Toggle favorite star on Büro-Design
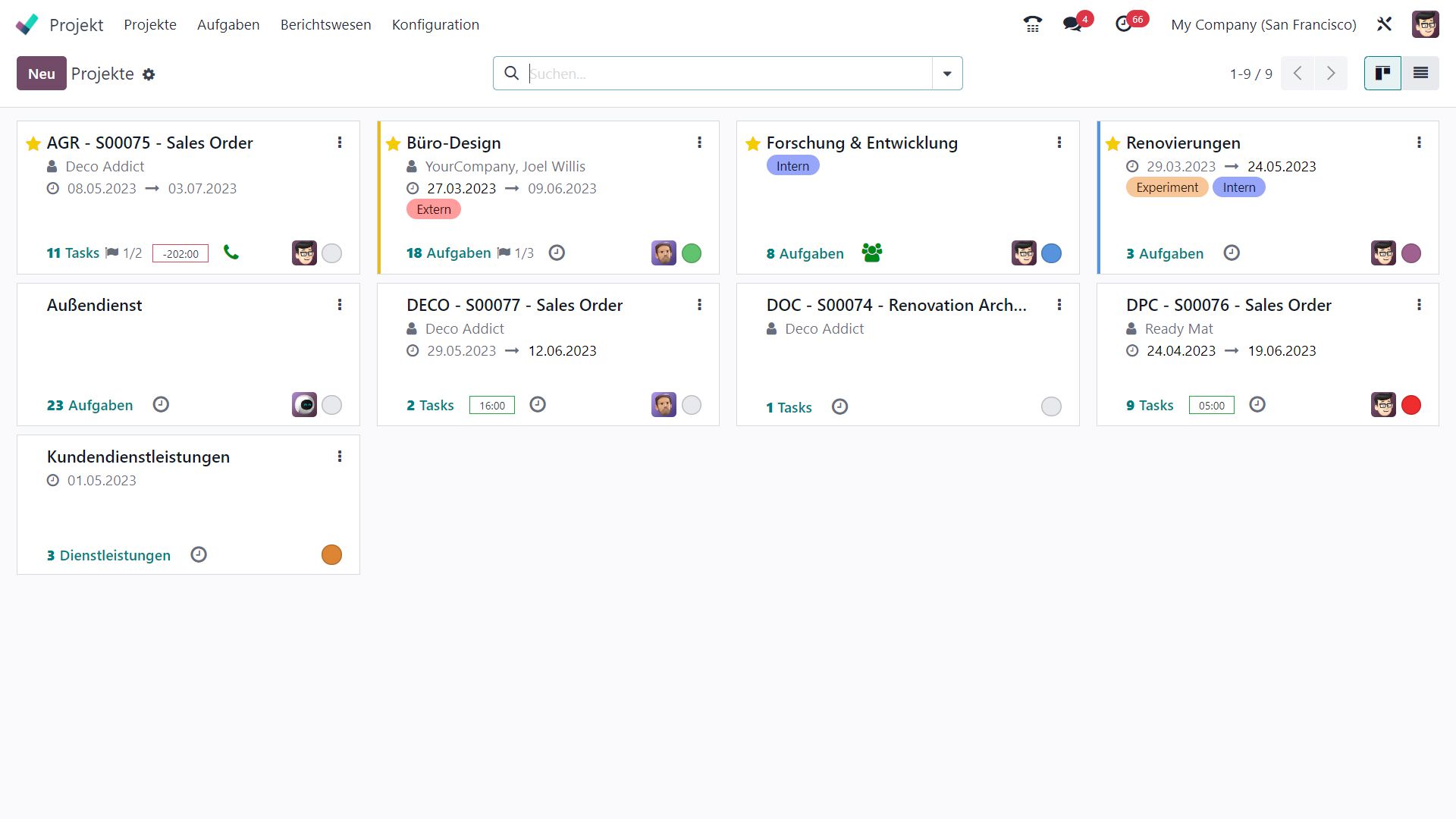Screen dimensions: 1456x819 click(x=393, y=143)
